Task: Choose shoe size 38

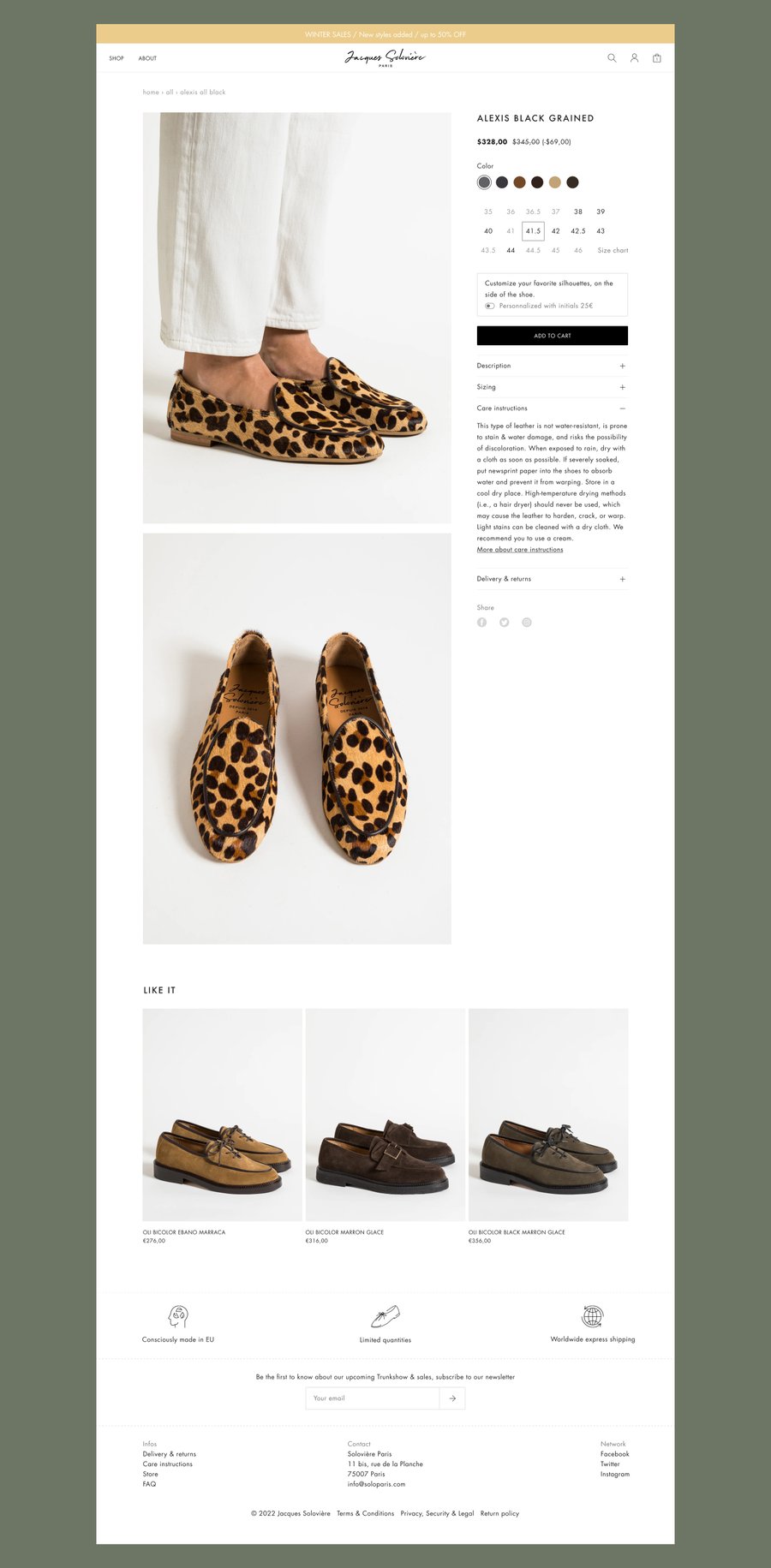Action: click(x=578, y=212)
